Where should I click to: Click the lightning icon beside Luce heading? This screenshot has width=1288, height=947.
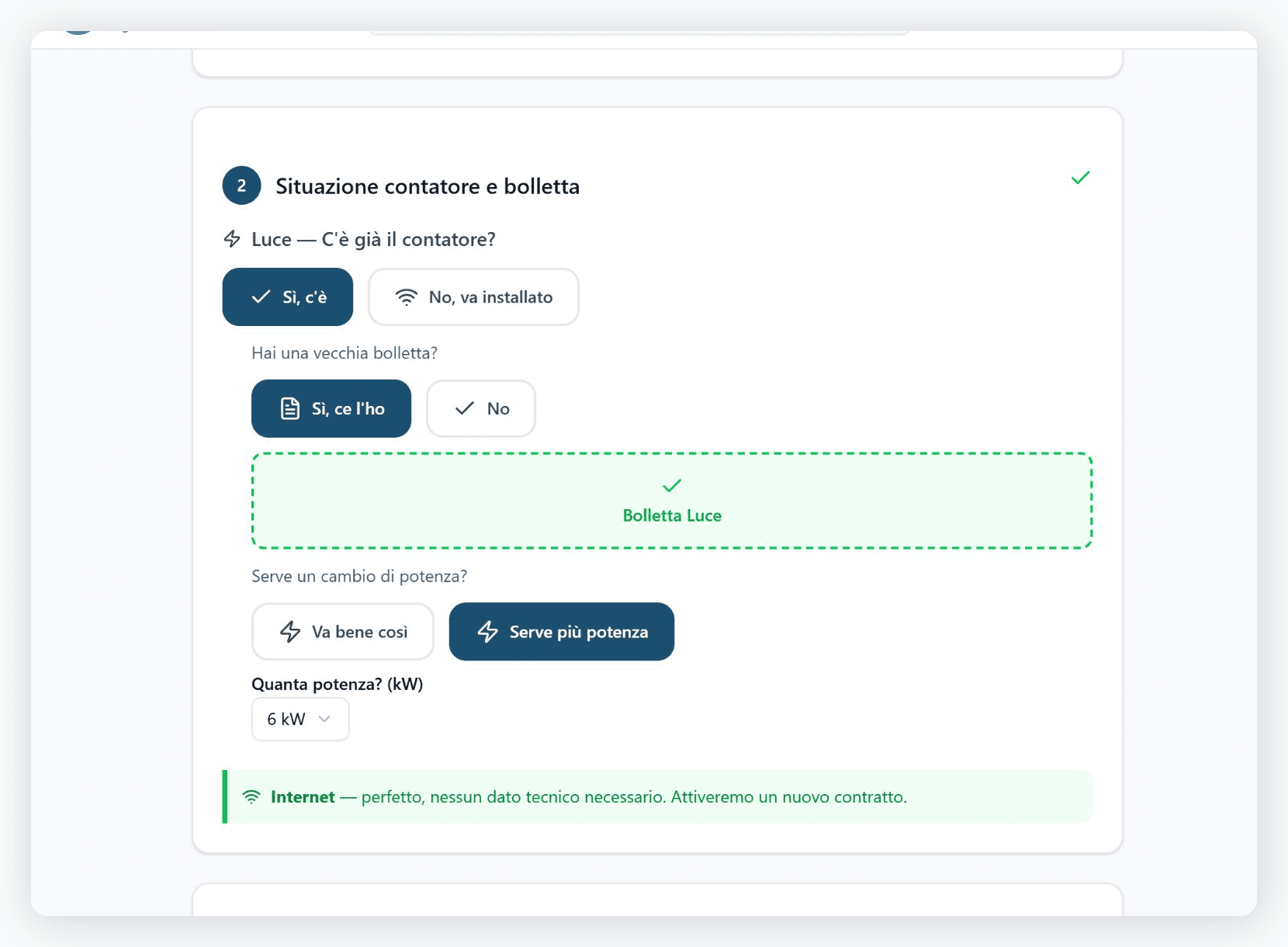coord(232,239)
